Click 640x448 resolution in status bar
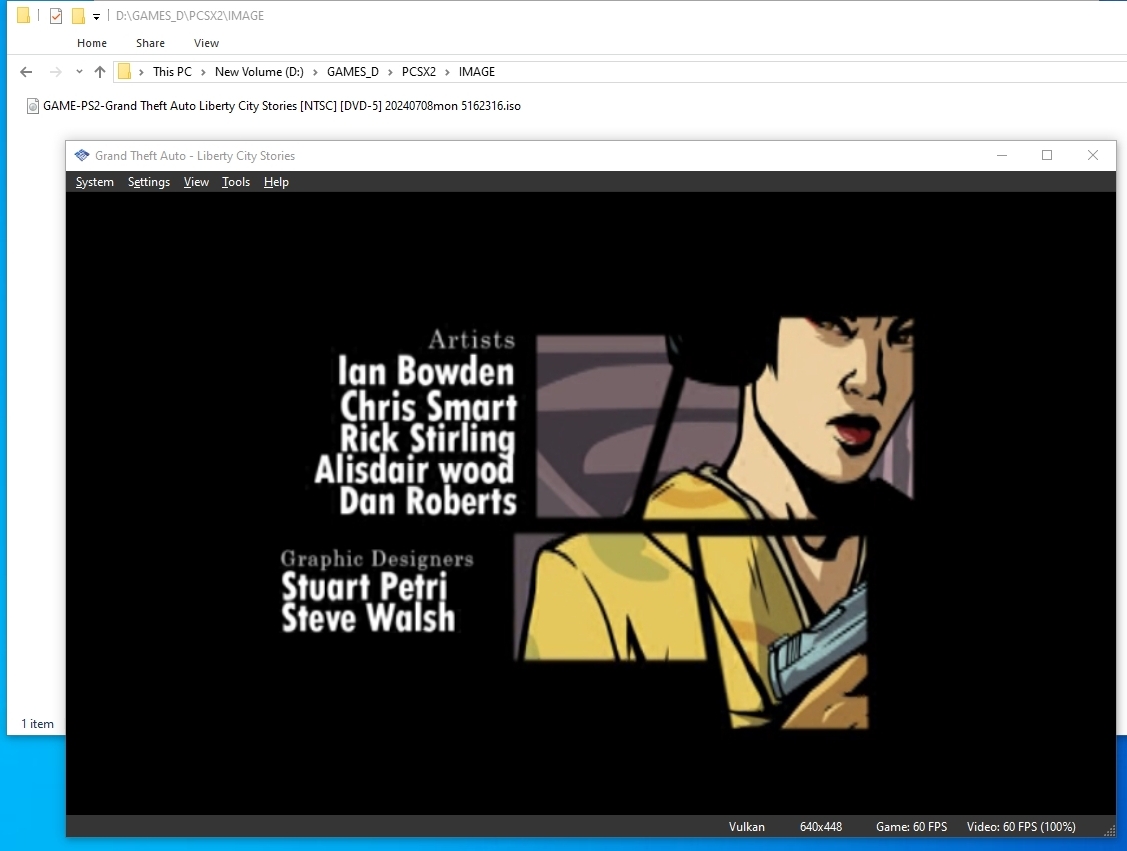Screen dimensions: 1127x851 click(821, 827)
